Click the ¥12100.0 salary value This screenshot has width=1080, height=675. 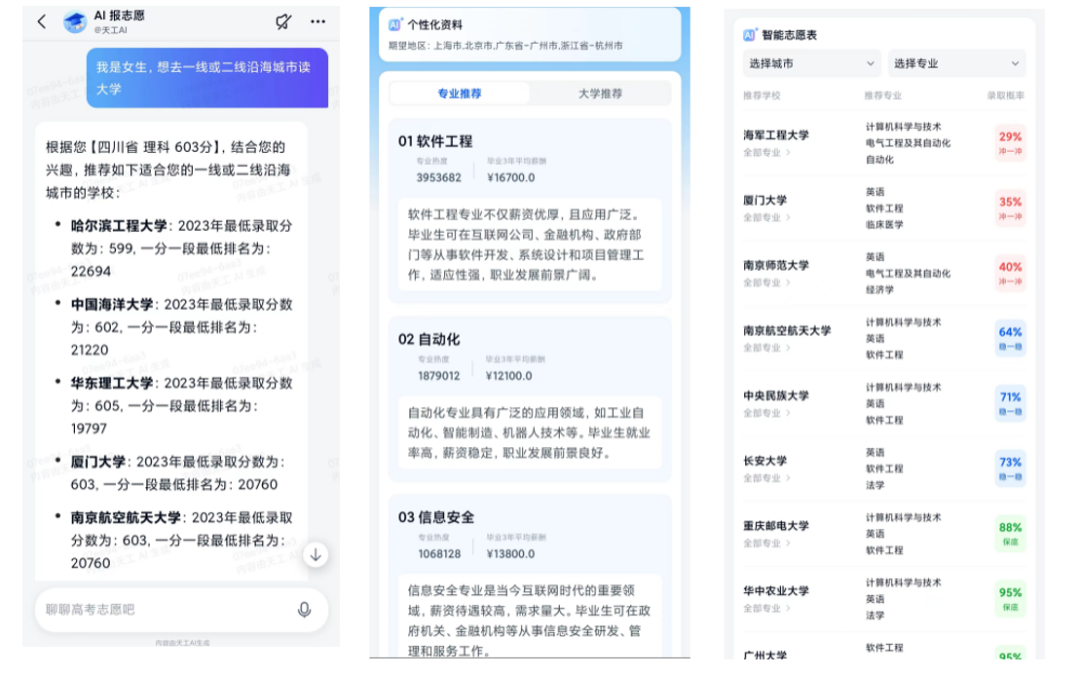[509, 376]
